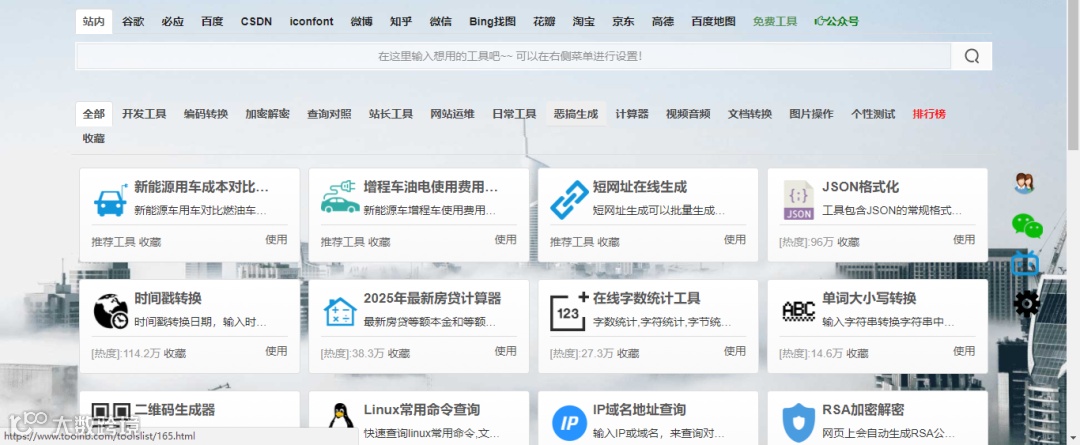Viewport: 1080px width, 445px height.
Task: Click the globe clock icon of 时间戳转换
Action: click(111, 311)
